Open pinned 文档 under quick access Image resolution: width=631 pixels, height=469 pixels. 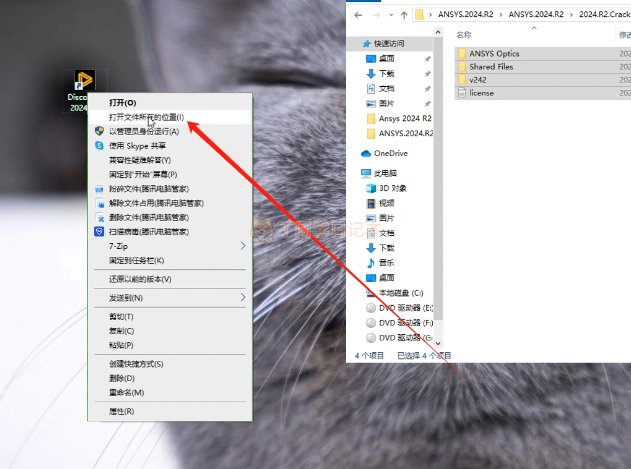coord(386,89)
